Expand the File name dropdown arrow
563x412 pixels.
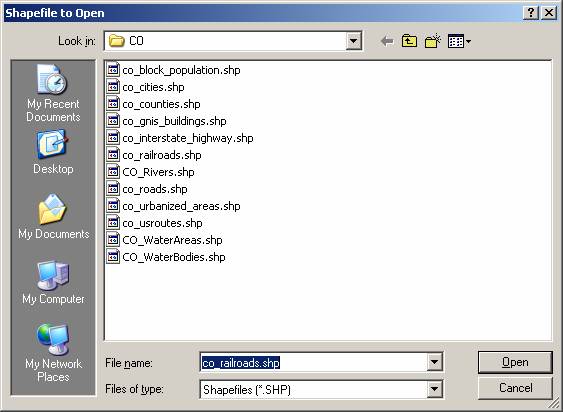tap(434, 362)
